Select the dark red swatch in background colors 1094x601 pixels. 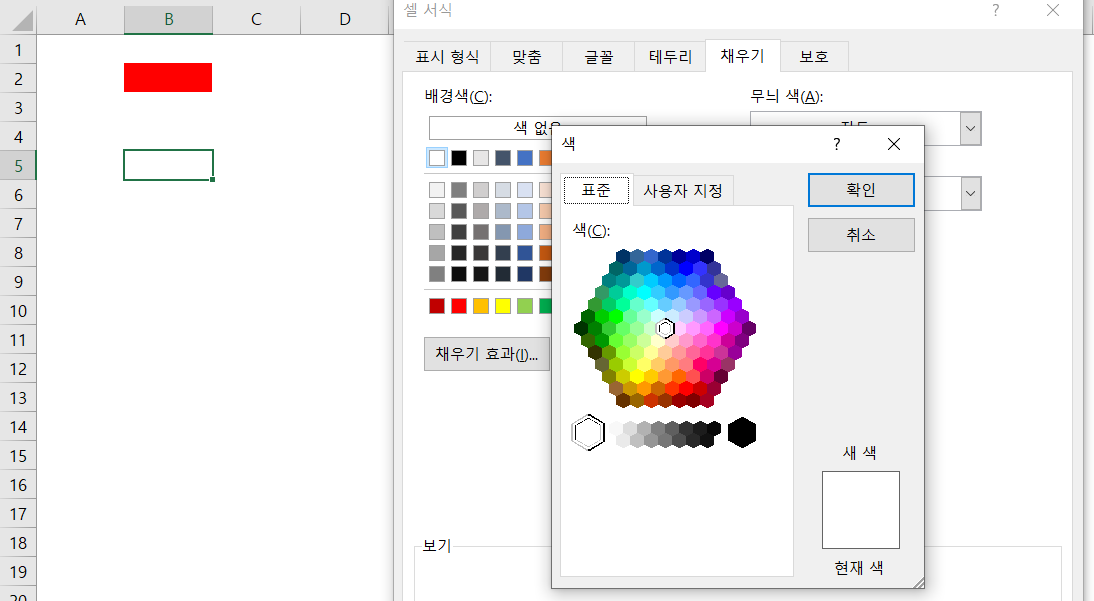coord(437,306)
